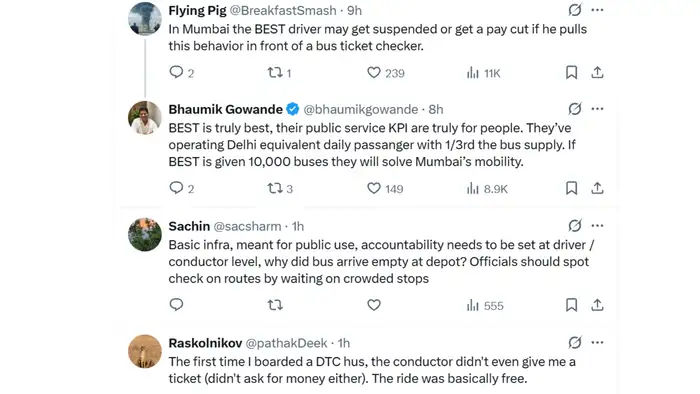Share Flying Pig's tweet
The width and height of the screenshot is (700, 394).
point(597,72)
